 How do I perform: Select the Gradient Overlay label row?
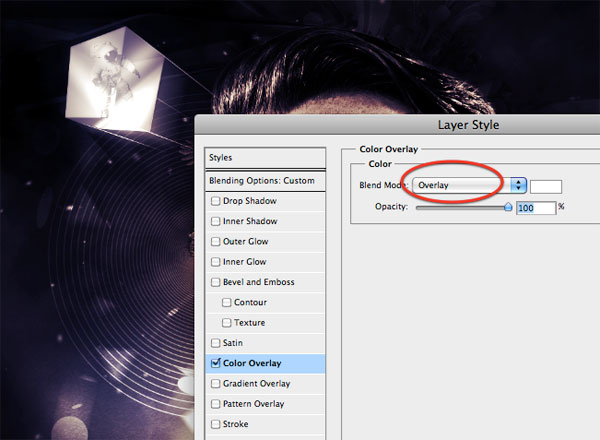265,383
